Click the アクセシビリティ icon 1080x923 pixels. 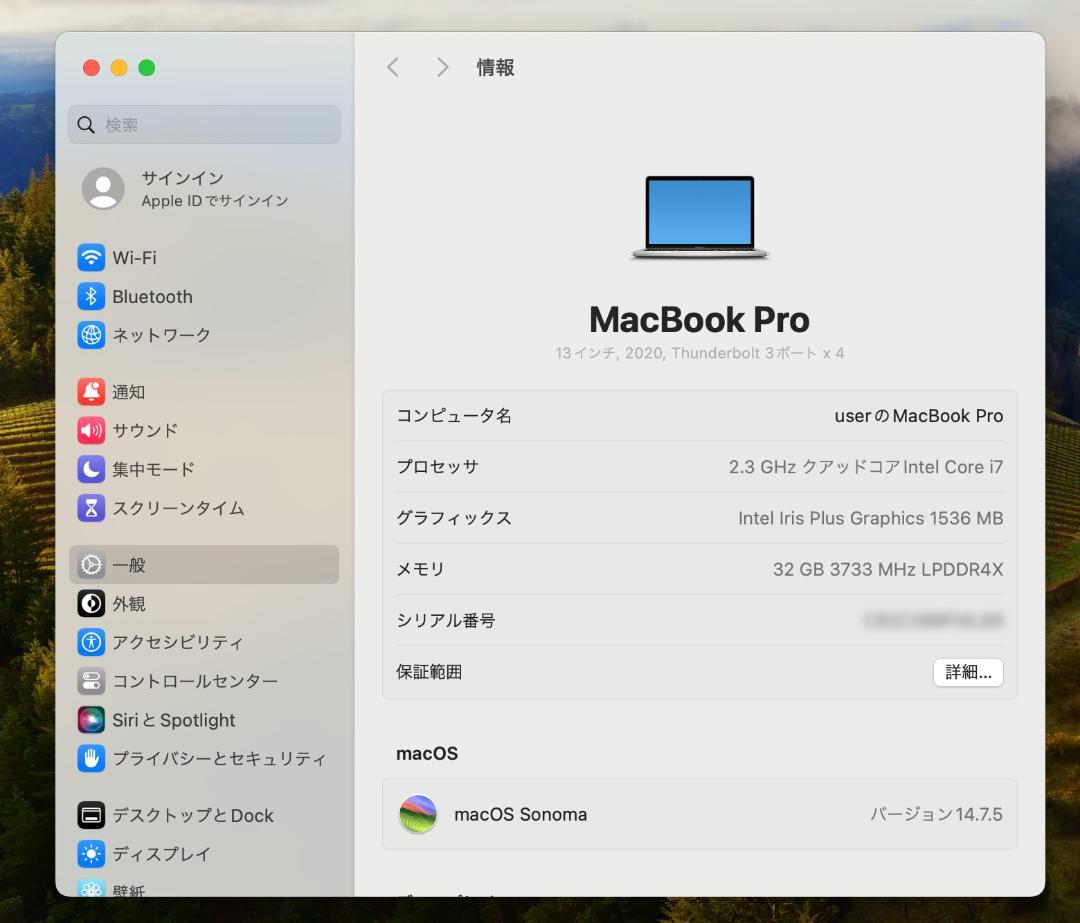(x=91, y=642)
